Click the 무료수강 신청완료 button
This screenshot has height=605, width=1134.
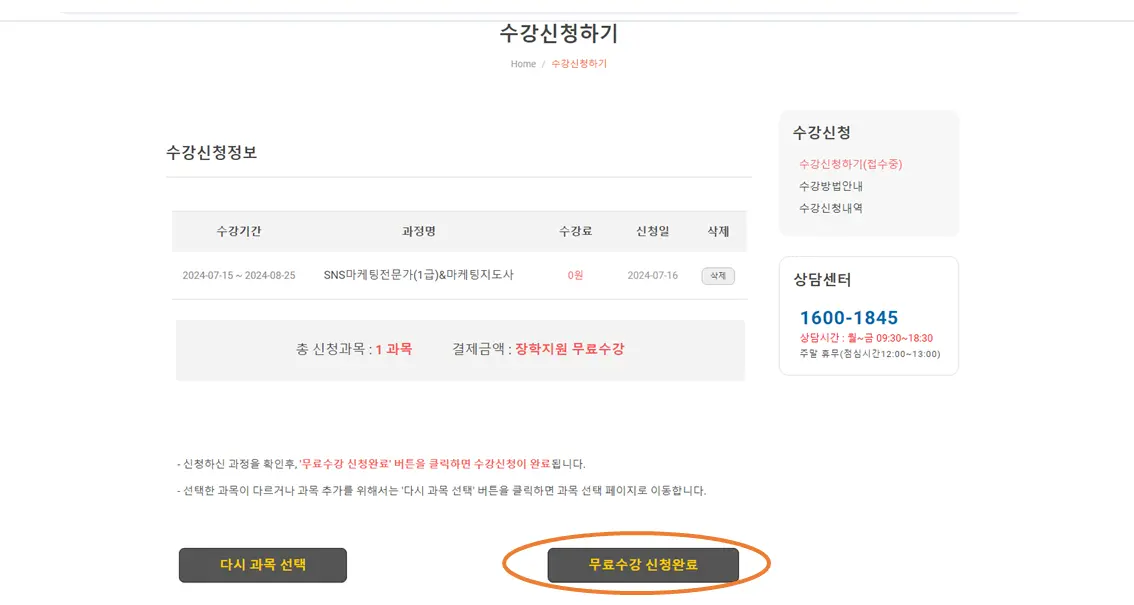[x=643, y=565]
